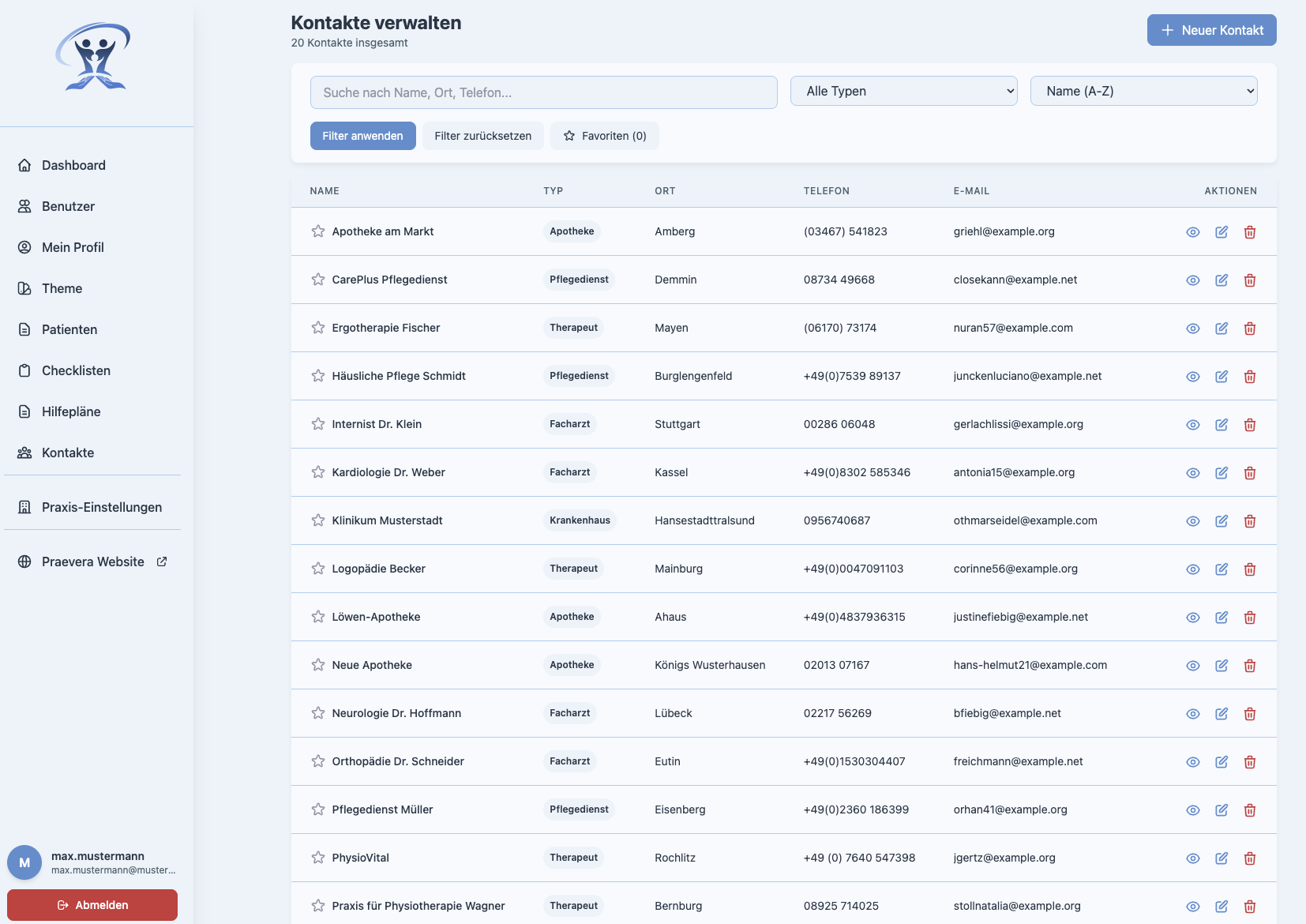Switch to Praxis-Einstellungen

pyautogui.click(x=101, y=507)
